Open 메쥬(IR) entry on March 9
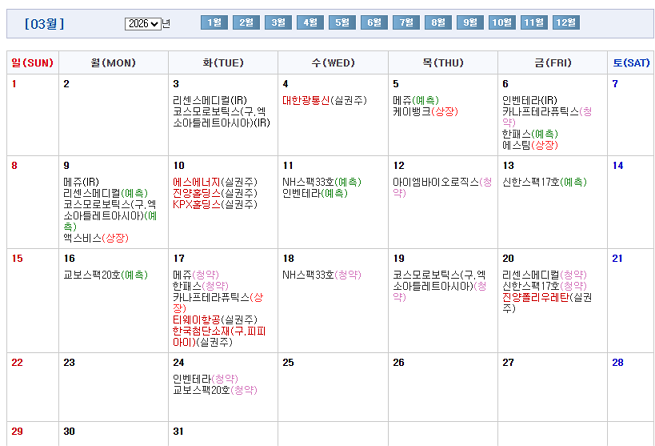 pos(81,182)
